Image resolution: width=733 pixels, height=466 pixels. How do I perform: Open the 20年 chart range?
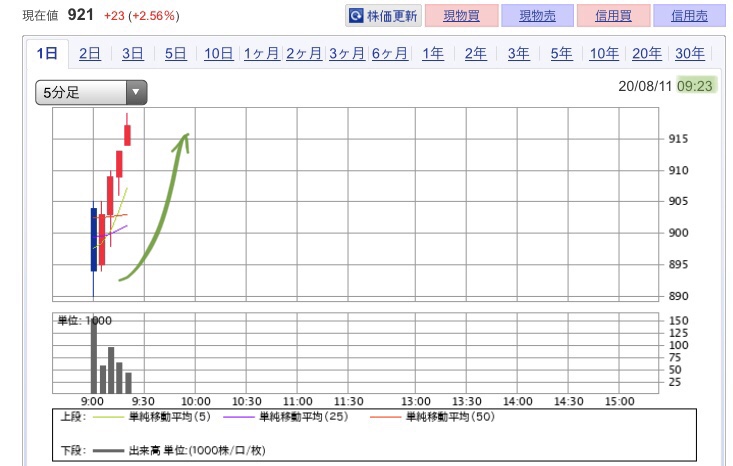point(647,53)
